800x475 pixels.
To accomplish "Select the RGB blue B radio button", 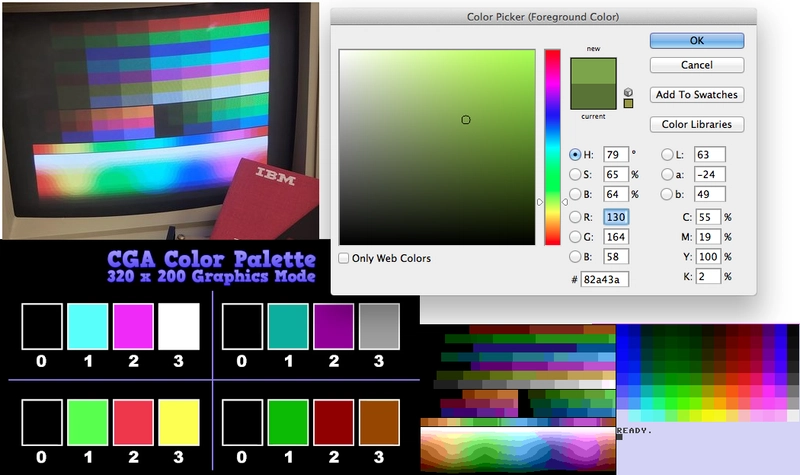I will click(575, 257).
